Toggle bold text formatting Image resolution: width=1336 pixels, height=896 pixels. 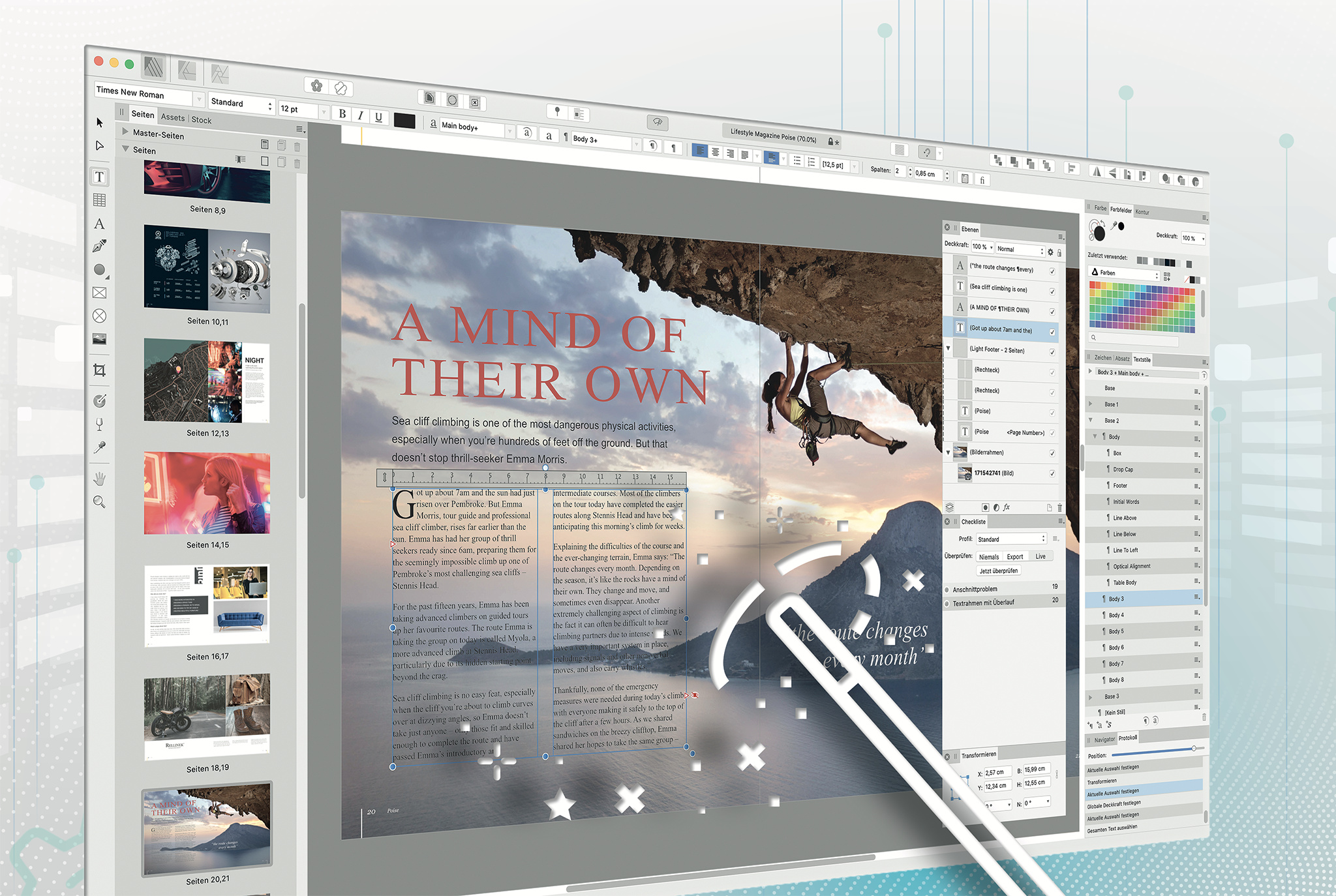click(x=342, y=114)
